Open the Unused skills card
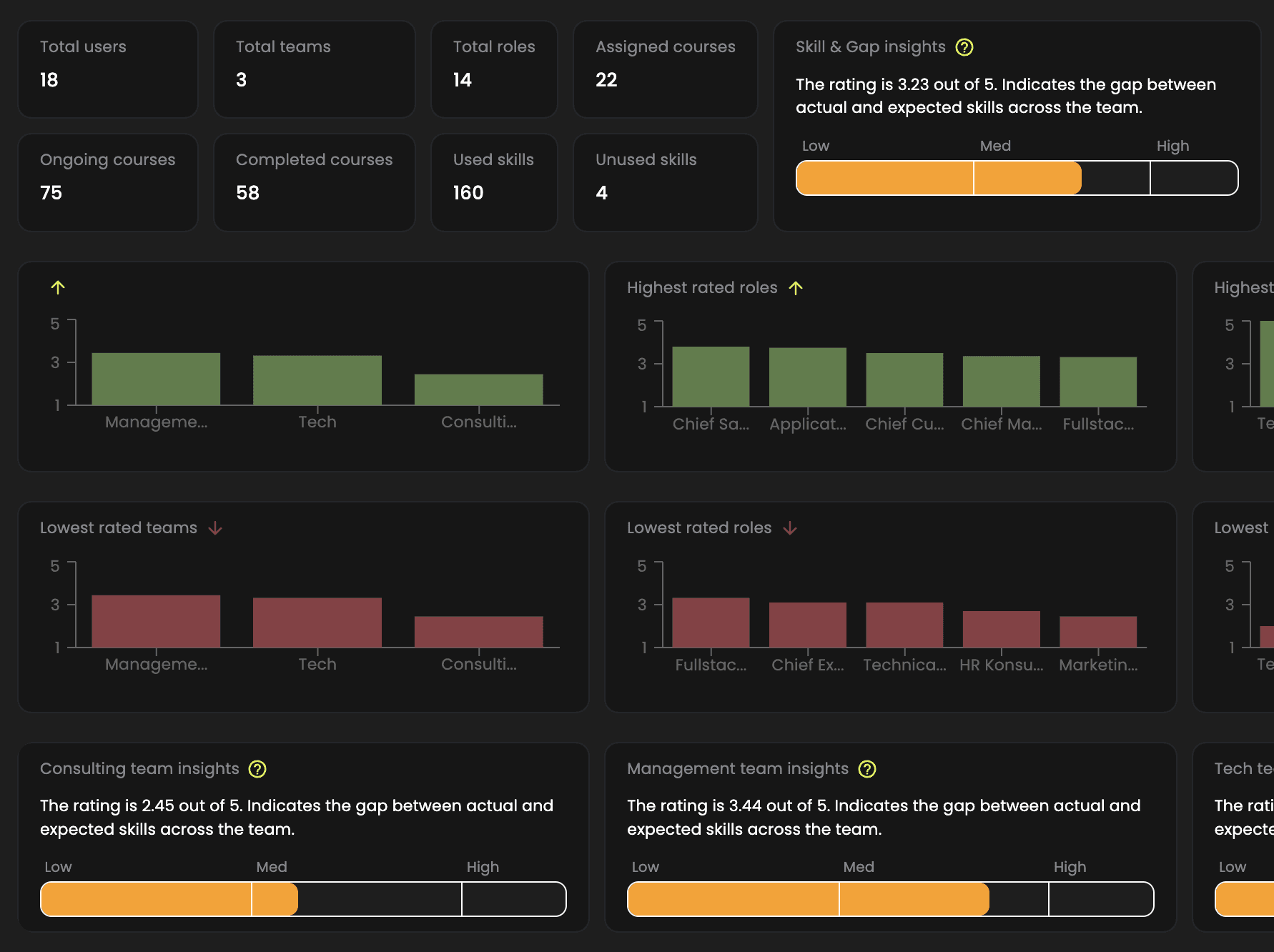Screen dimensions: 1274x952 pyautogui.click(x=666, y=182)
